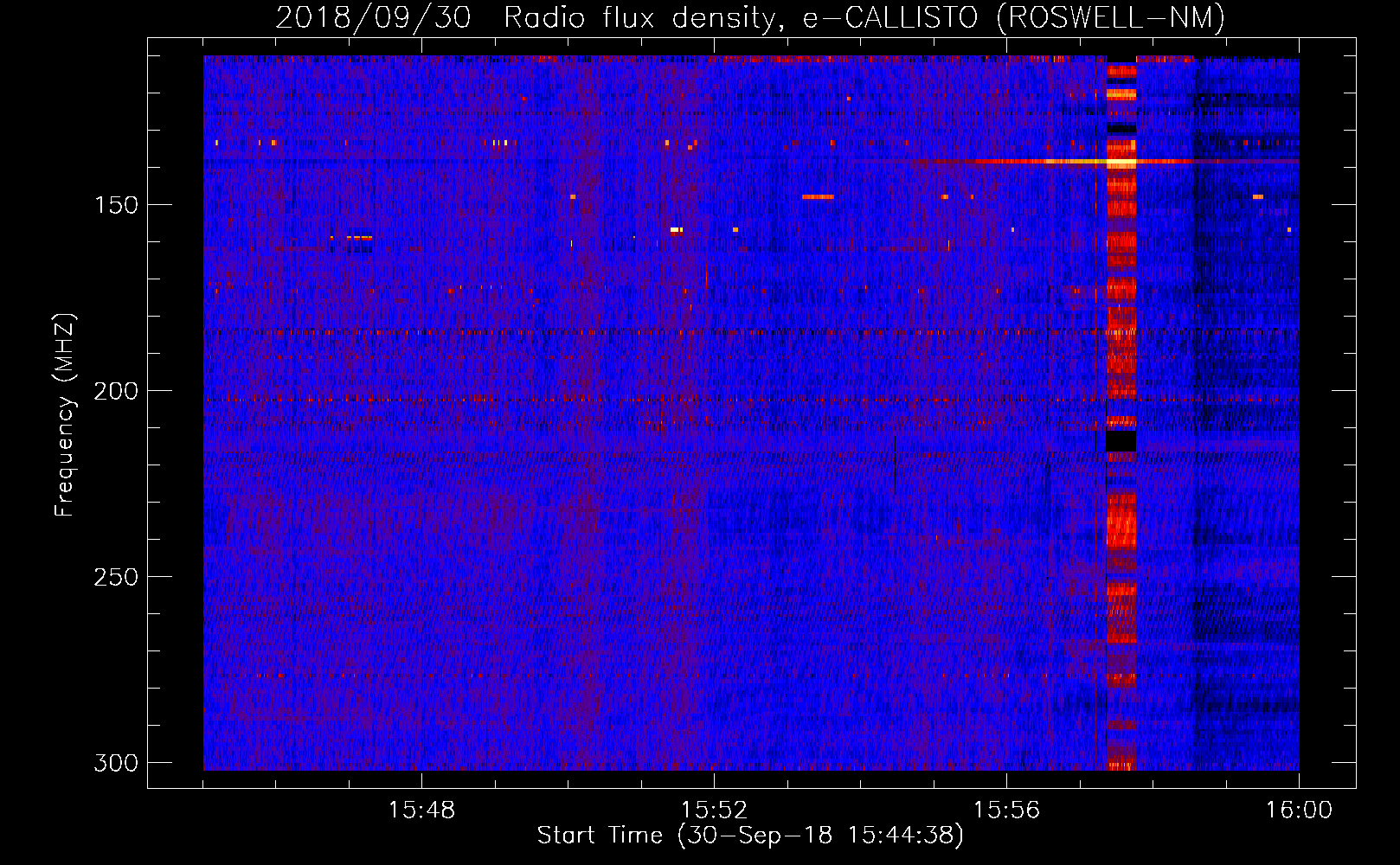Click the 150 frequency tick label
This screenshot has width=1400, height=865.
[x=116, y=205]
